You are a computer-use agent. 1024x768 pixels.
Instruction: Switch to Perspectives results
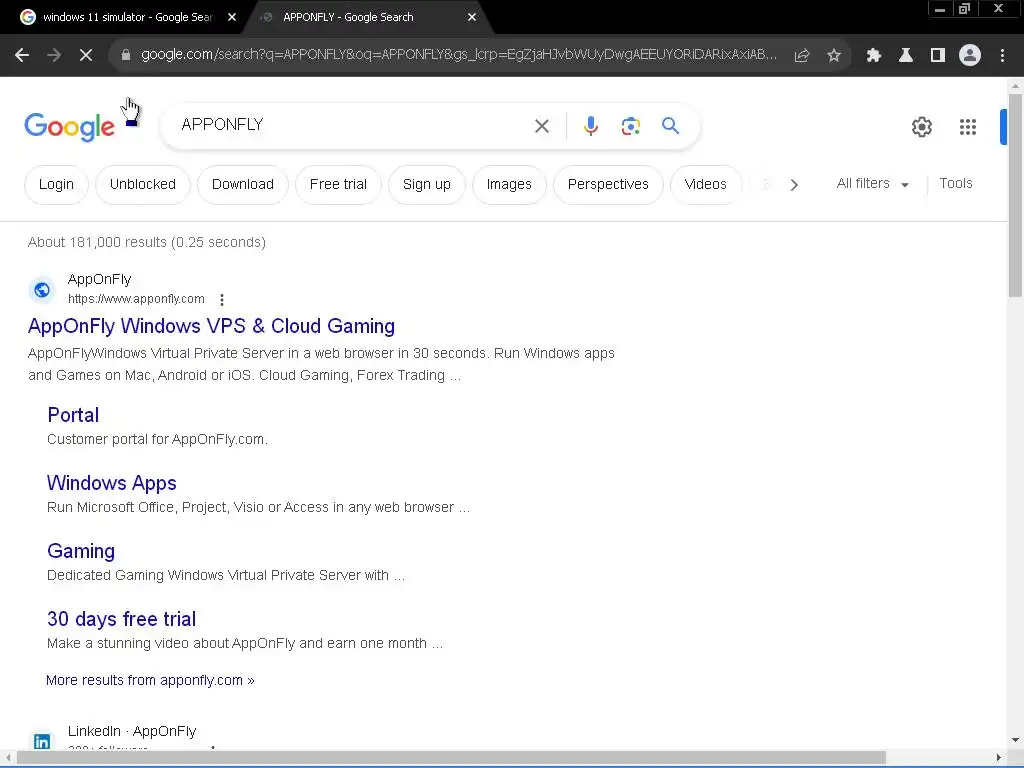tap(608, 185)
